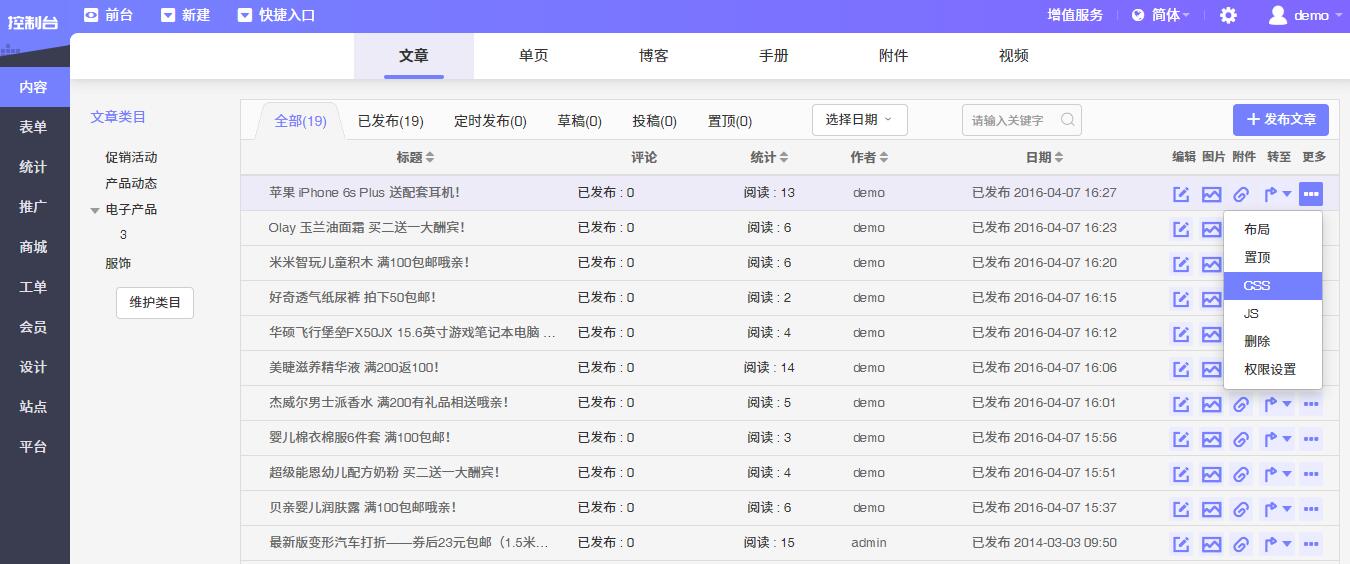This screenshot has height=564, width=1350.
Task: Click attachment icon for 婴儿棉衣棉服6件套 article
Action: [1241, 439]
